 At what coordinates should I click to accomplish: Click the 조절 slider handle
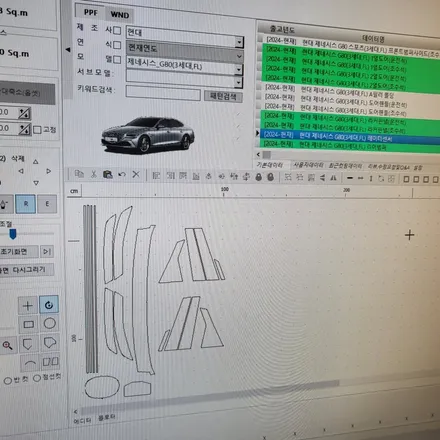point(13,234)
